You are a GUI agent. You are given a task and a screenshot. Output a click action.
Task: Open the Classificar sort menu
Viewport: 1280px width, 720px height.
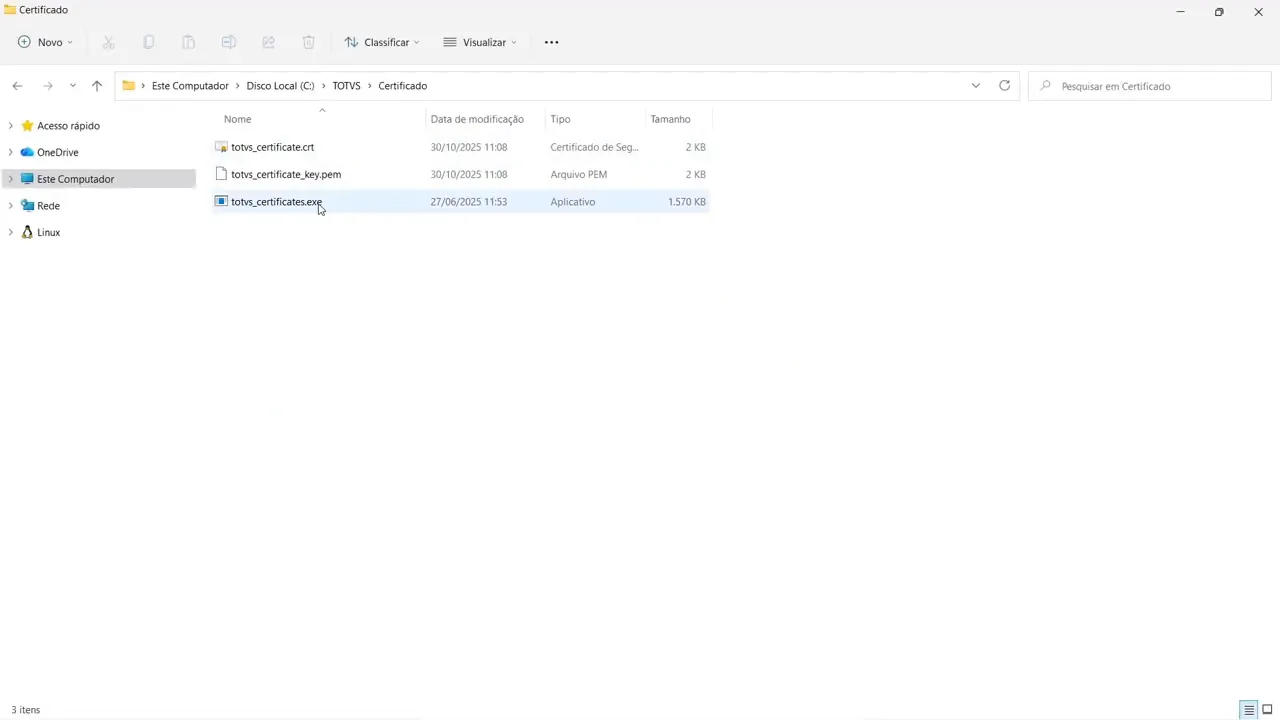(x=382, y=42)
